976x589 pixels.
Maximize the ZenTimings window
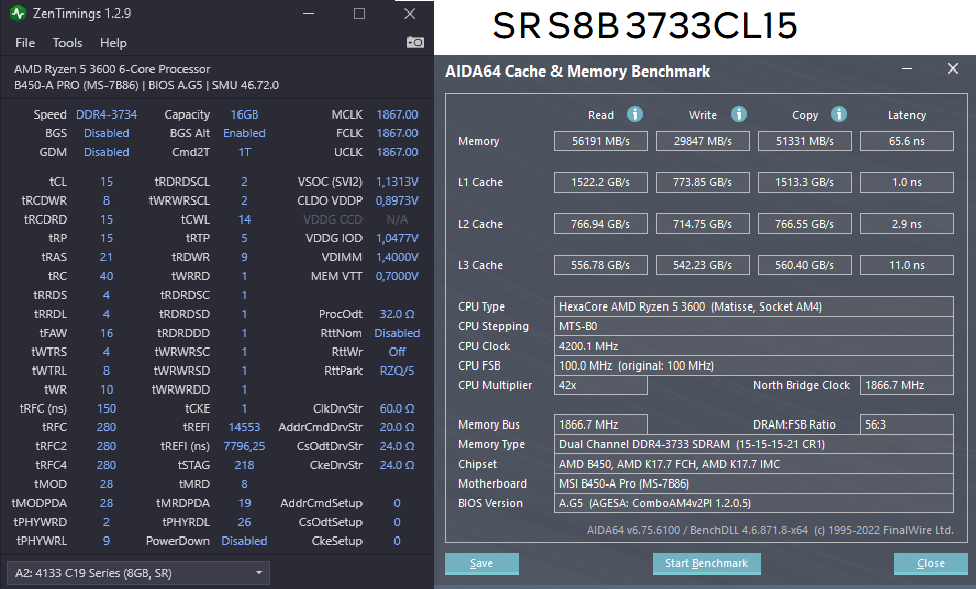tap(359, 13)
